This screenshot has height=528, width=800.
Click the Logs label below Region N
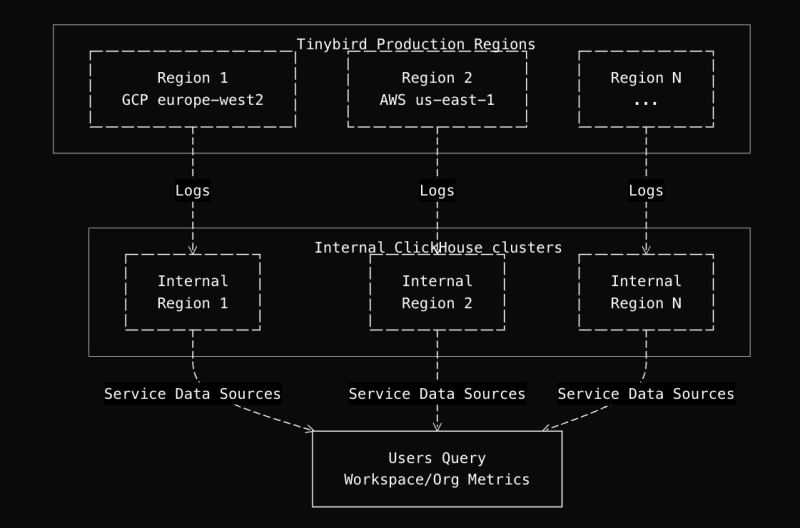(645, 190)
